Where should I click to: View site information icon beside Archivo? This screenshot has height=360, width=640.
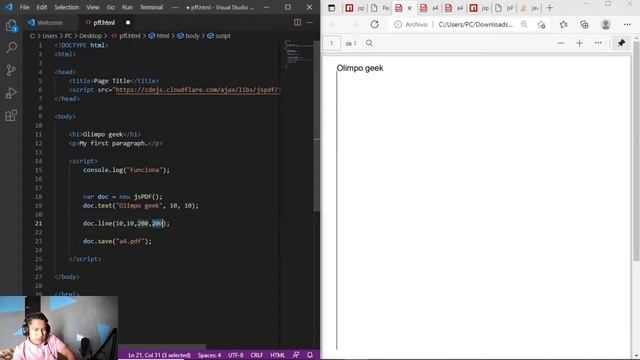(398, 24)
